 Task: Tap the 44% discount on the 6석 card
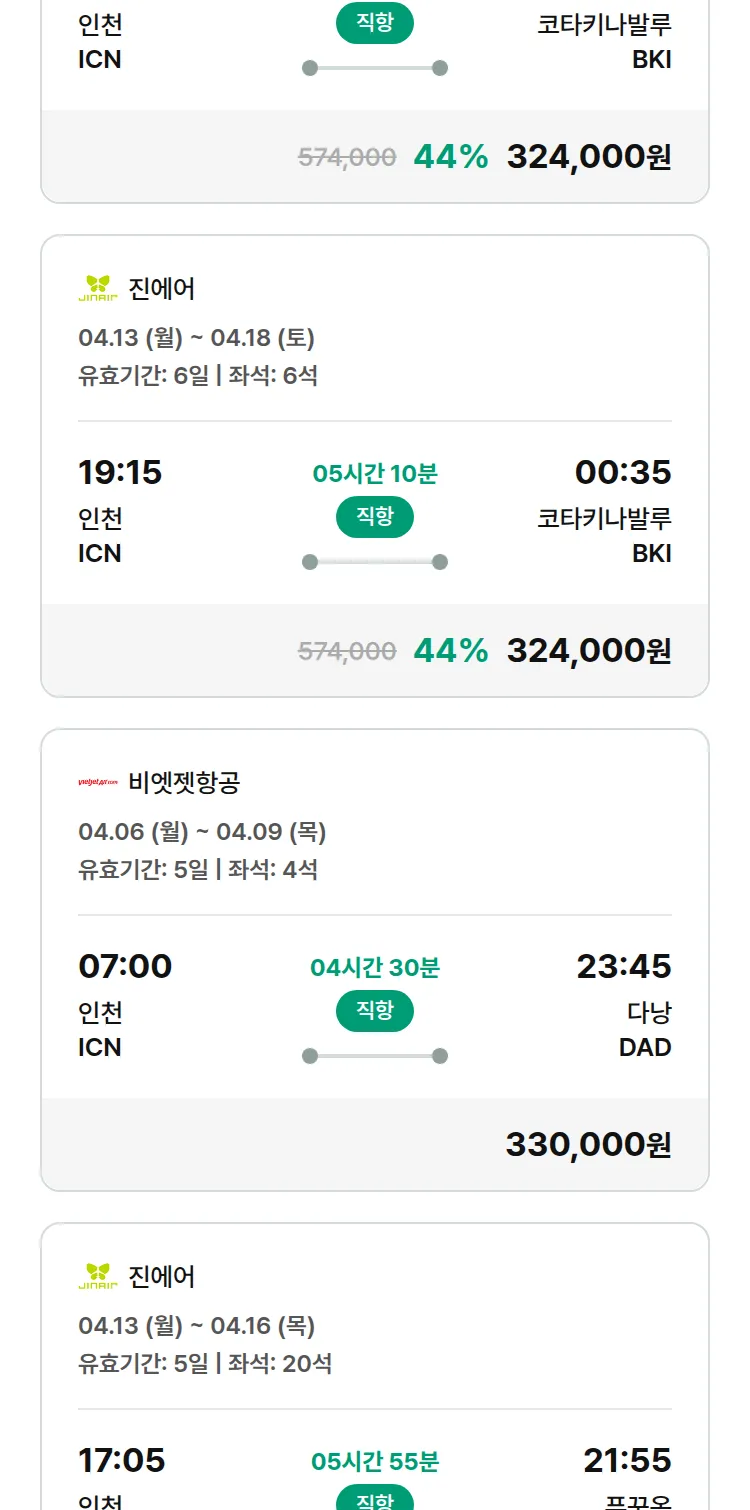click(x=451, y=650)
